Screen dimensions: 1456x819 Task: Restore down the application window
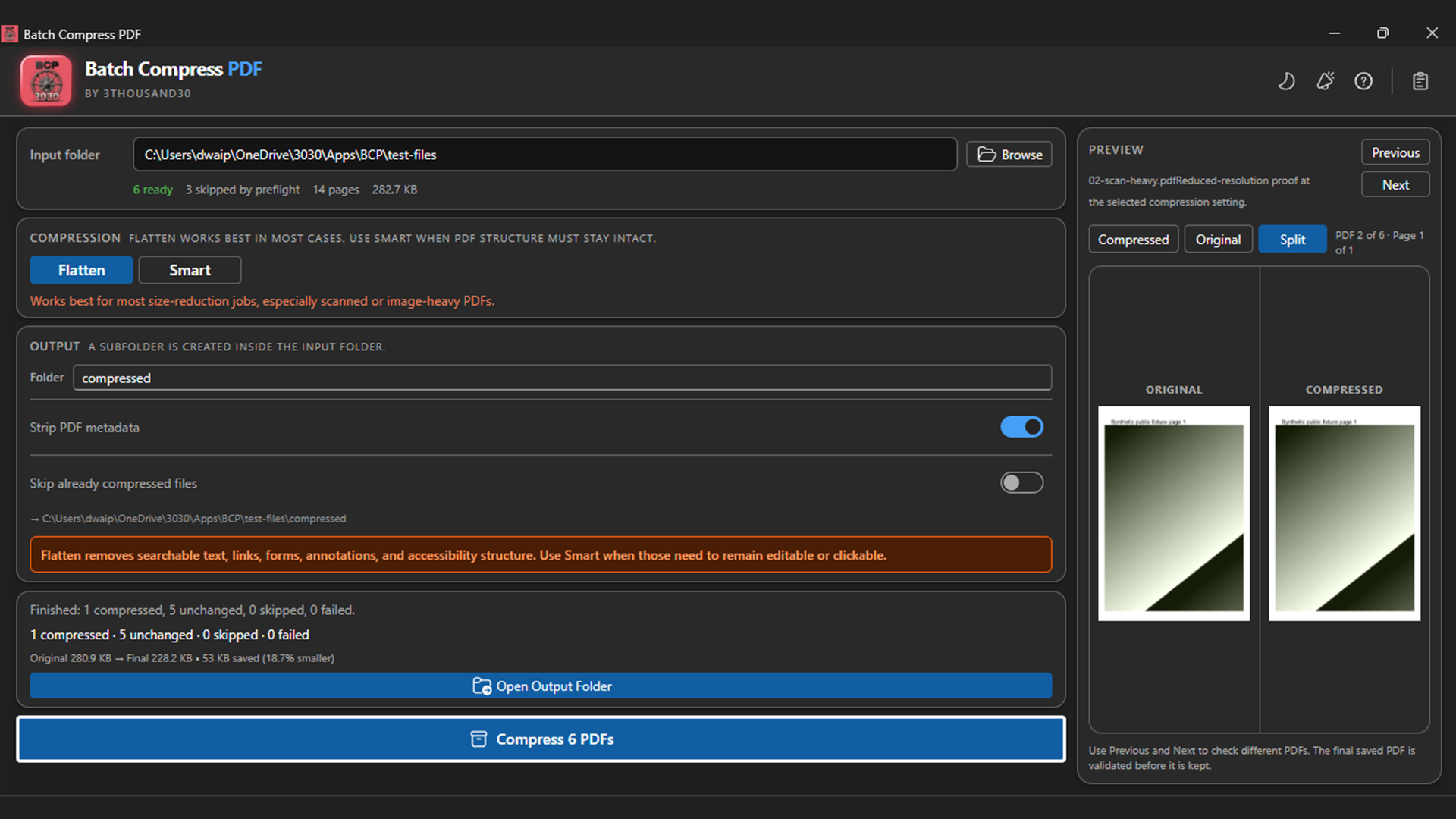[1382, 33]
